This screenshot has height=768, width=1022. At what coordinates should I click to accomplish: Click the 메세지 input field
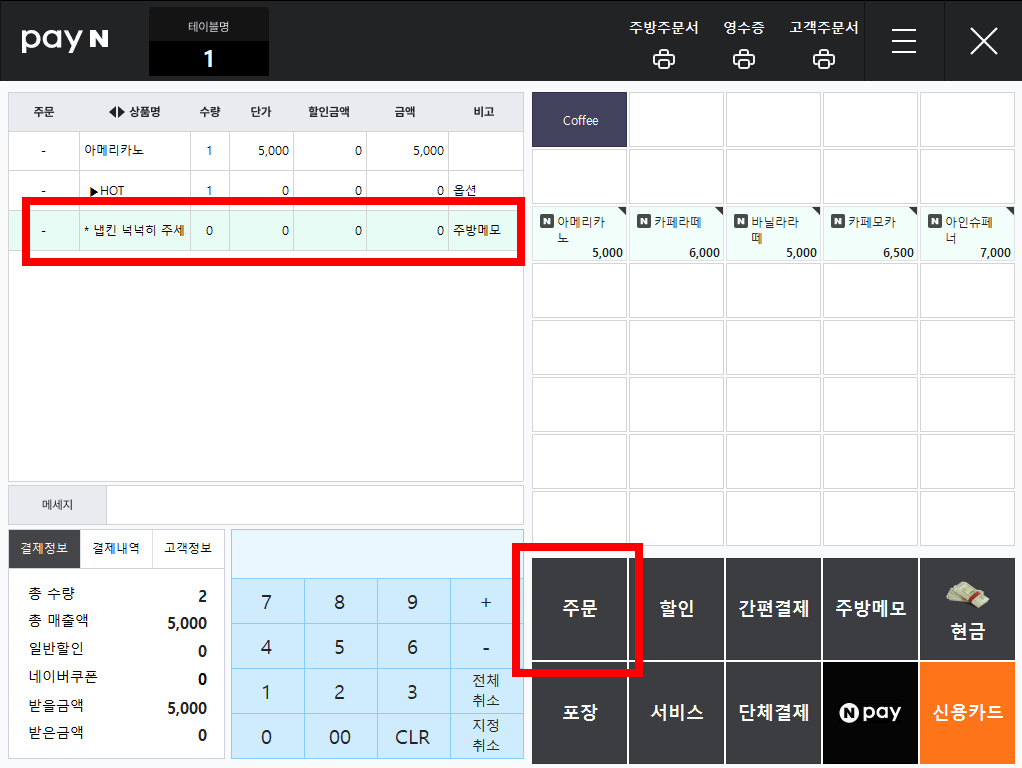(x=315, y=505)
